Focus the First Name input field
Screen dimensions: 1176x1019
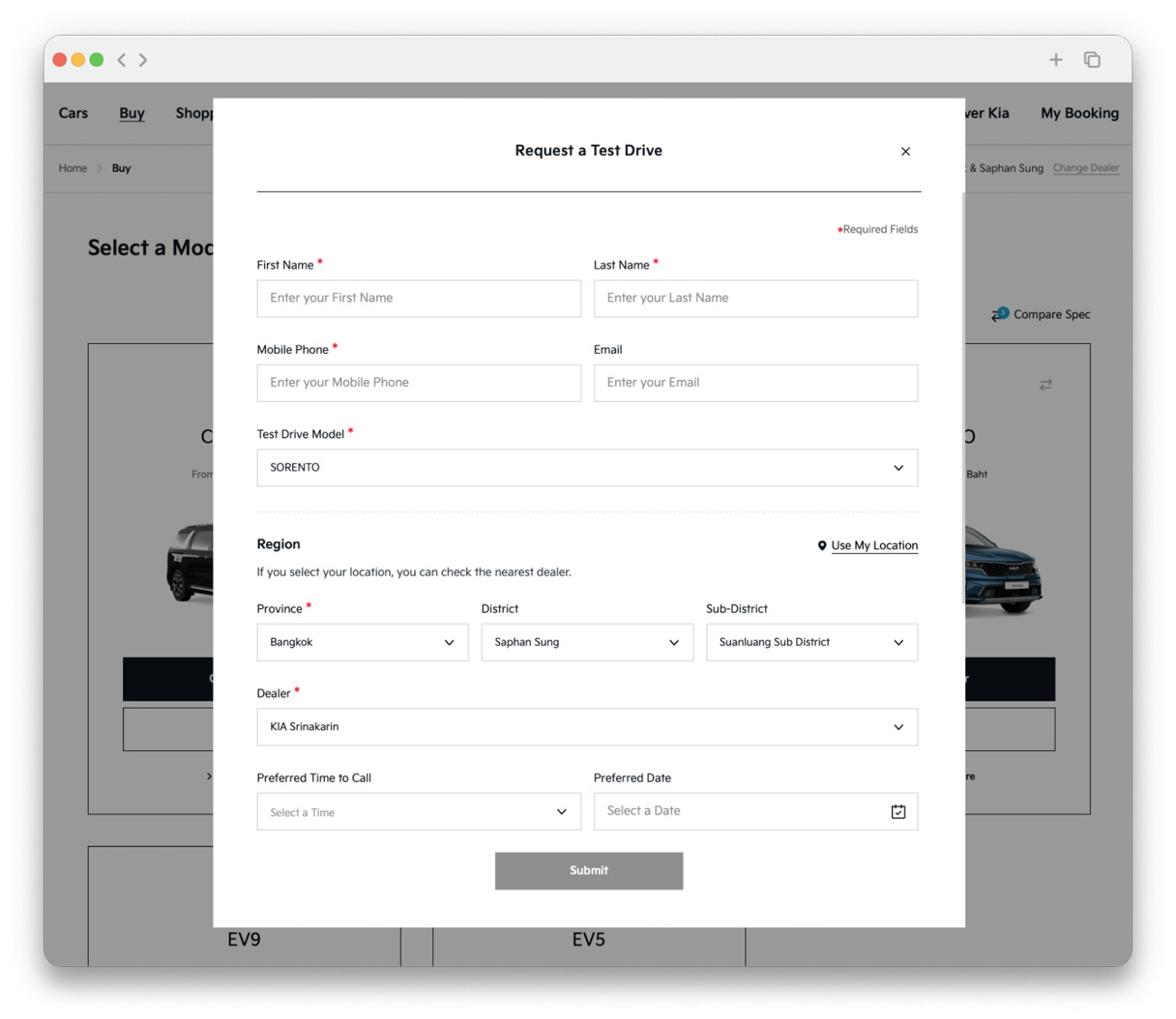pyautogui.click(x=419, y=299)
